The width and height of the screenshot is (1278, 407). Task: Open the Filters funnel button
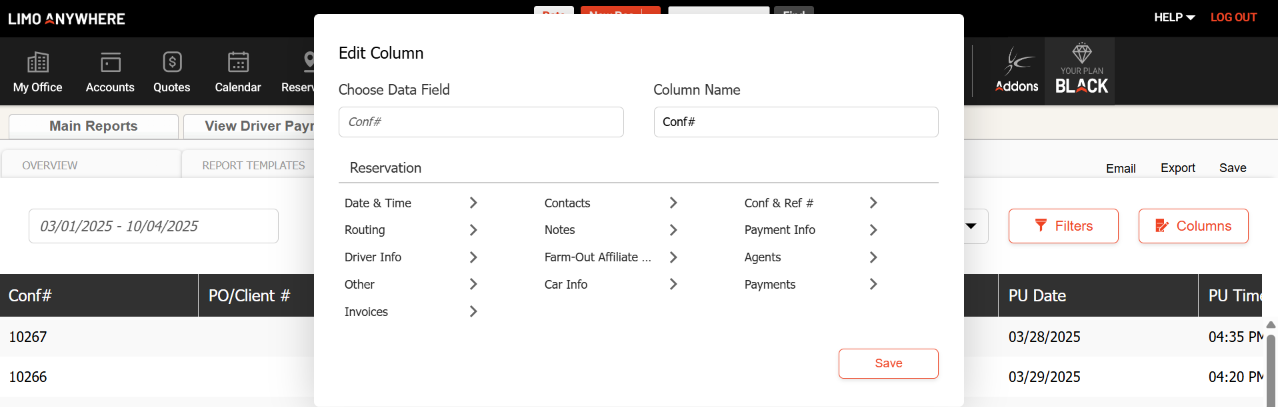[x=1062, y=226]
